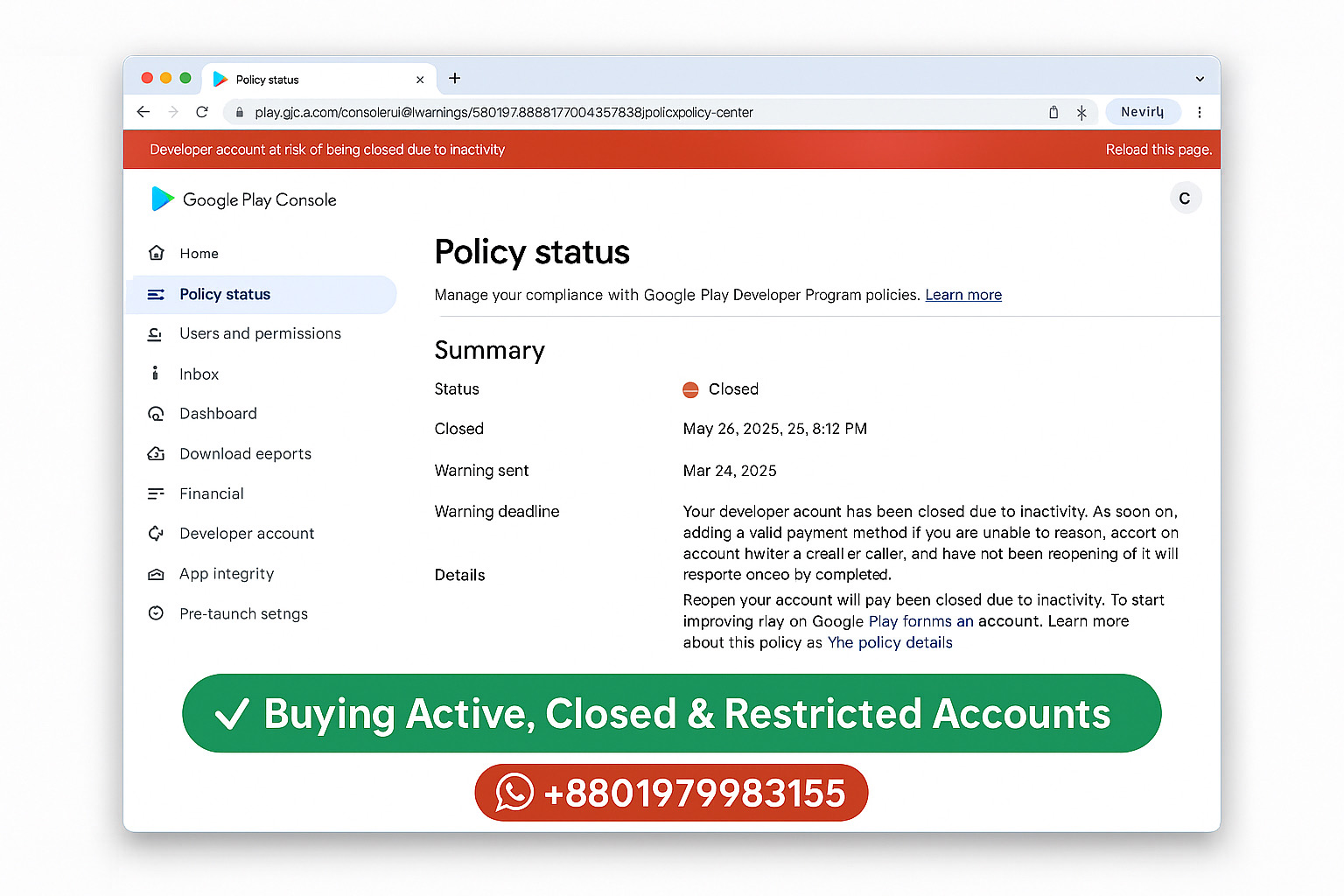Click the Summary heading
Screen dimensions: 1344x896
coord(490,351)
